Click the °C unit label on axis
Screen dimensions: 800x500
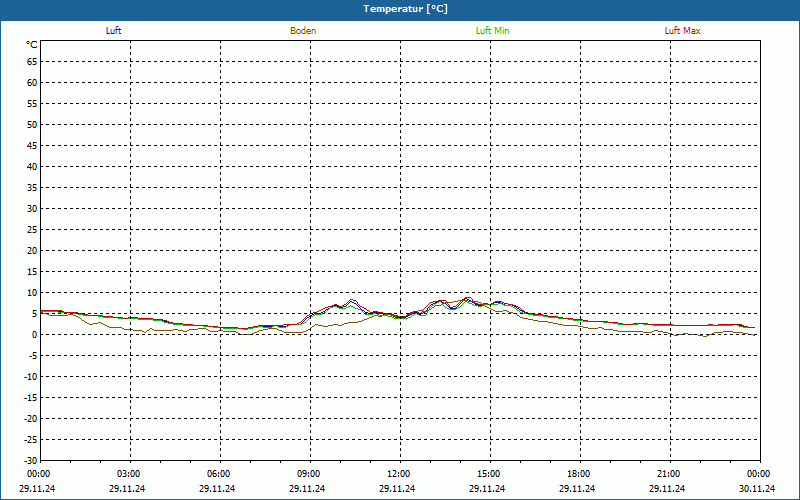[x=32, y=45]
